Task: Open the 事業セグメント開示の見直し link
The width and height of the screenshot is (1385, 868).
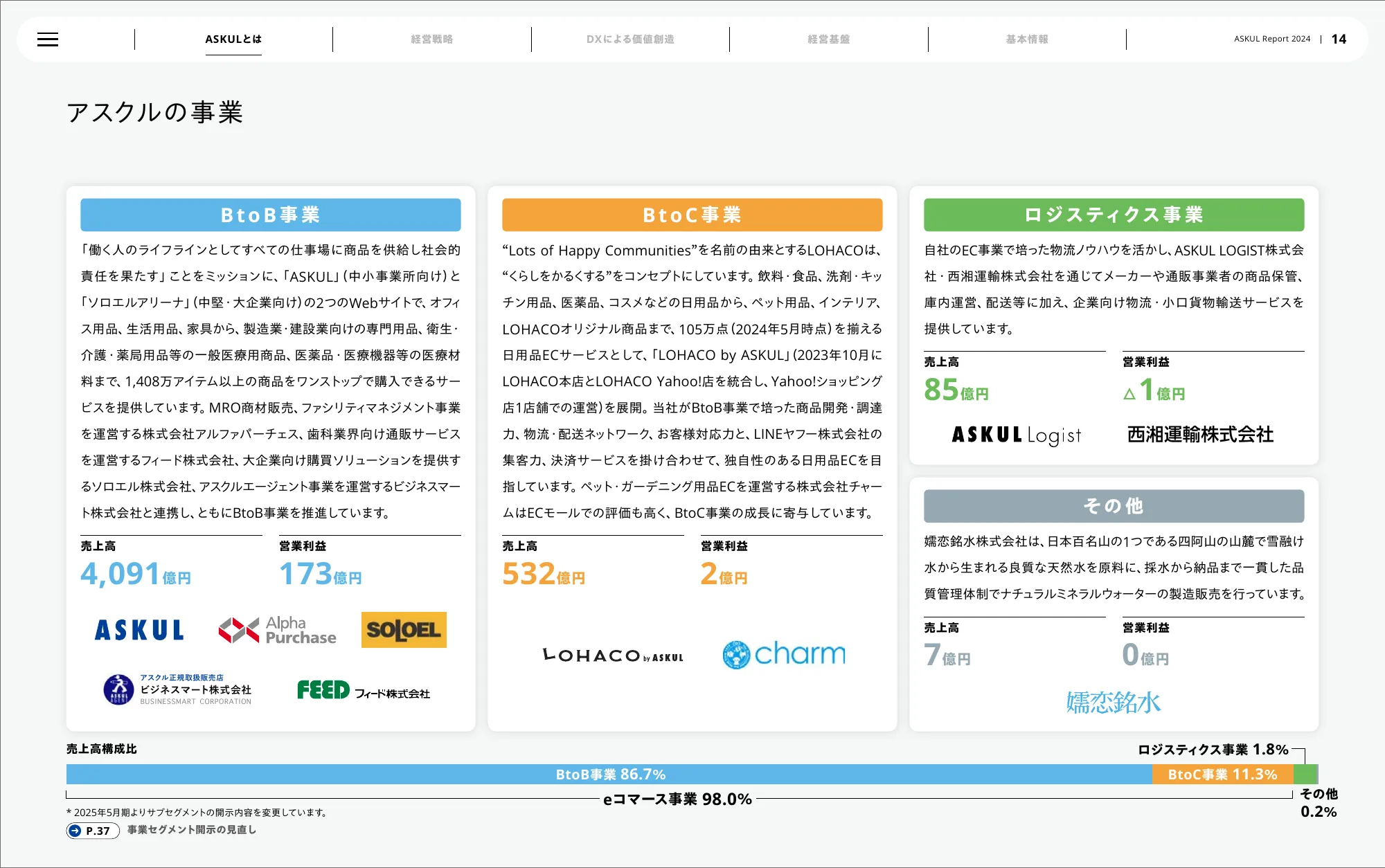Action: coord(192,830)
